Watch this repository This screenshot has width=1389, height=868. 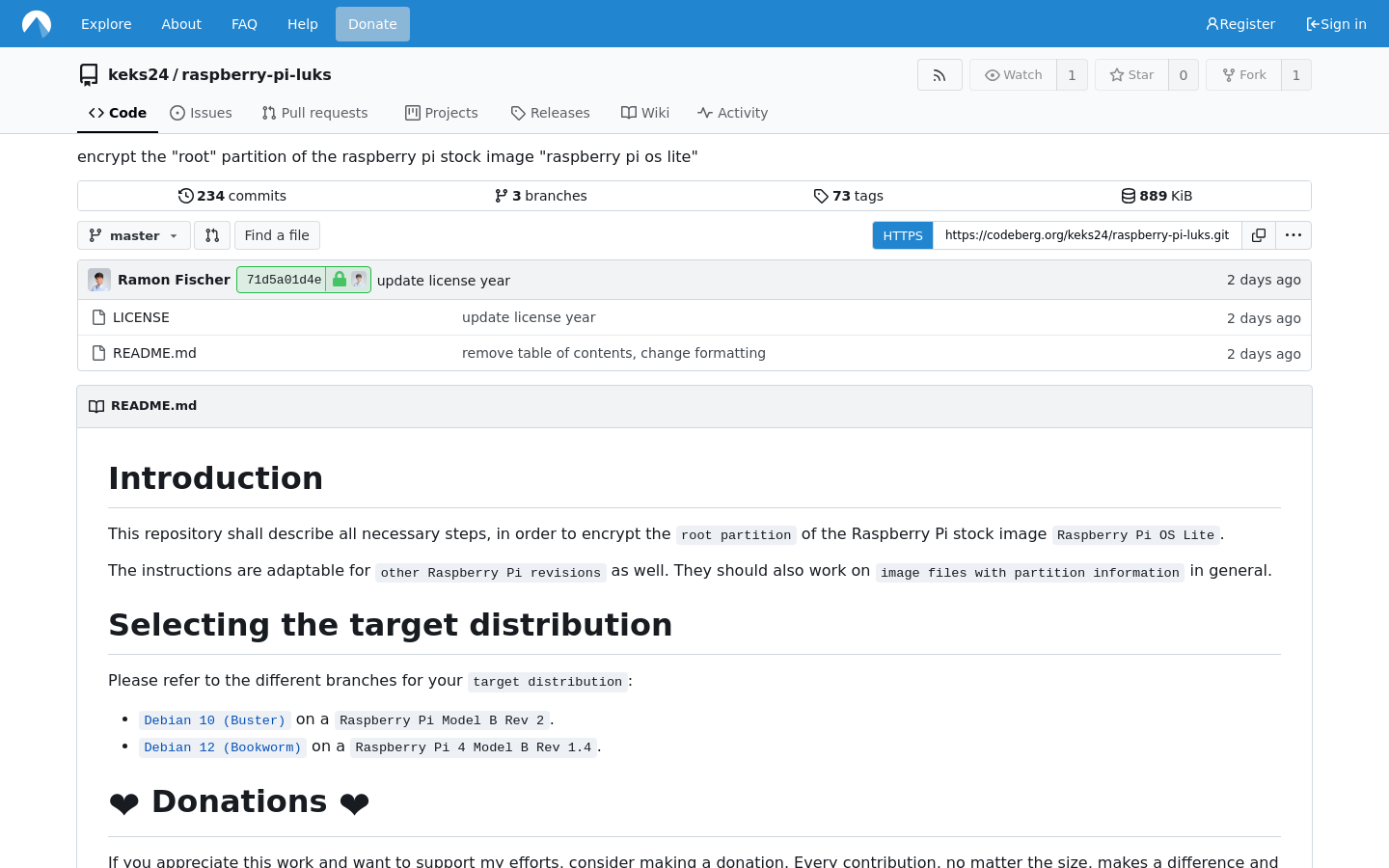tap(1013, 75)
